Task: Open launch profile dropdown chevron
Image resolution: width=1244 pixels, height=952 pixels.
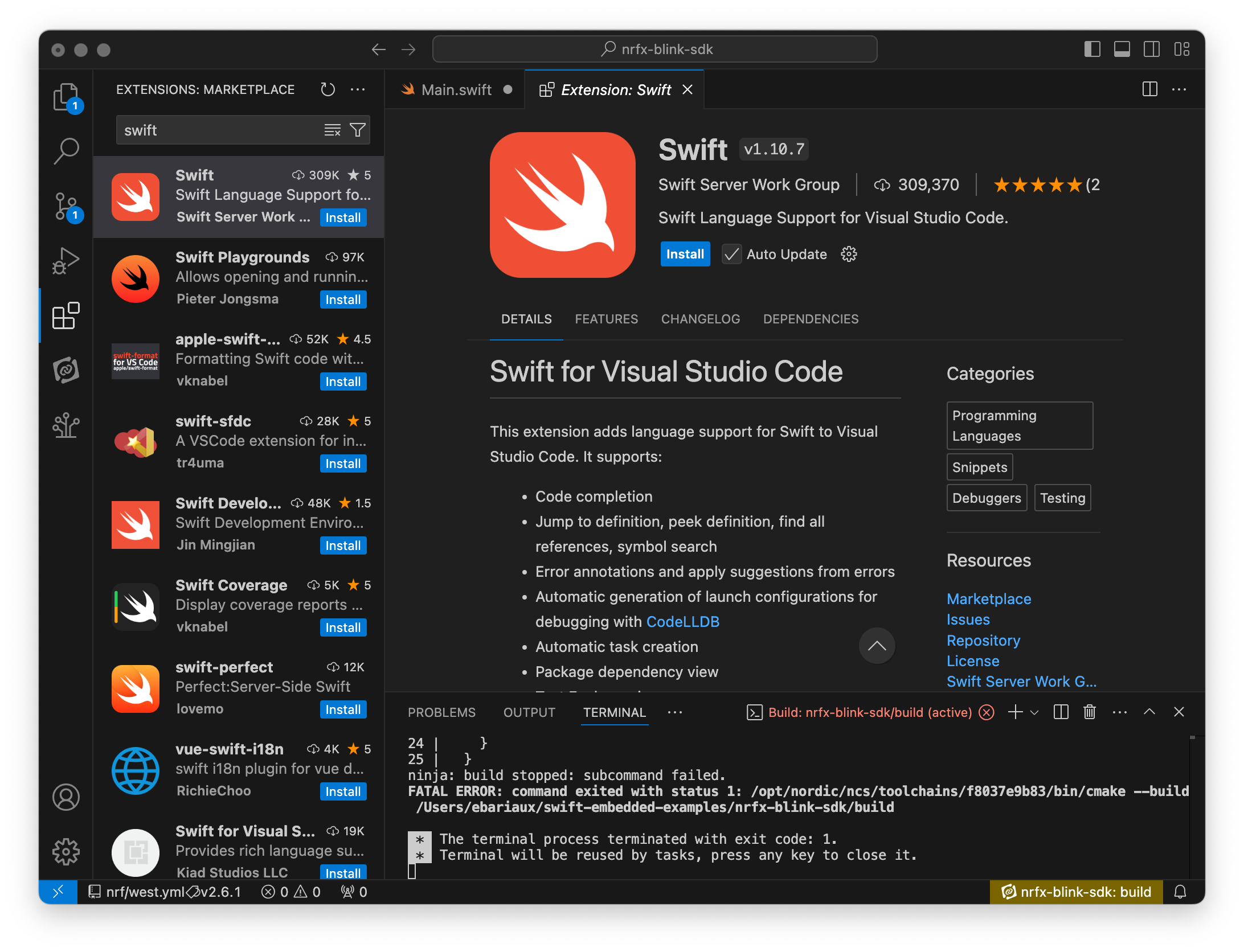Action: pyautogui.click(x=1034, y=712)
